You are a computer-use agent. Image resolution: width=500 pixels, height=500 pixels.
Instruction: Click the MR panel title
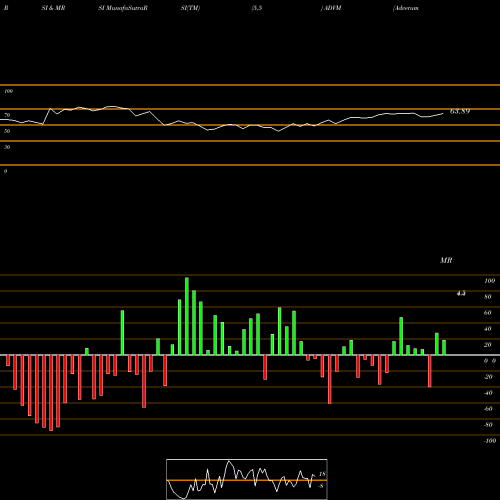pyautogui.click(x=446, y=260)
